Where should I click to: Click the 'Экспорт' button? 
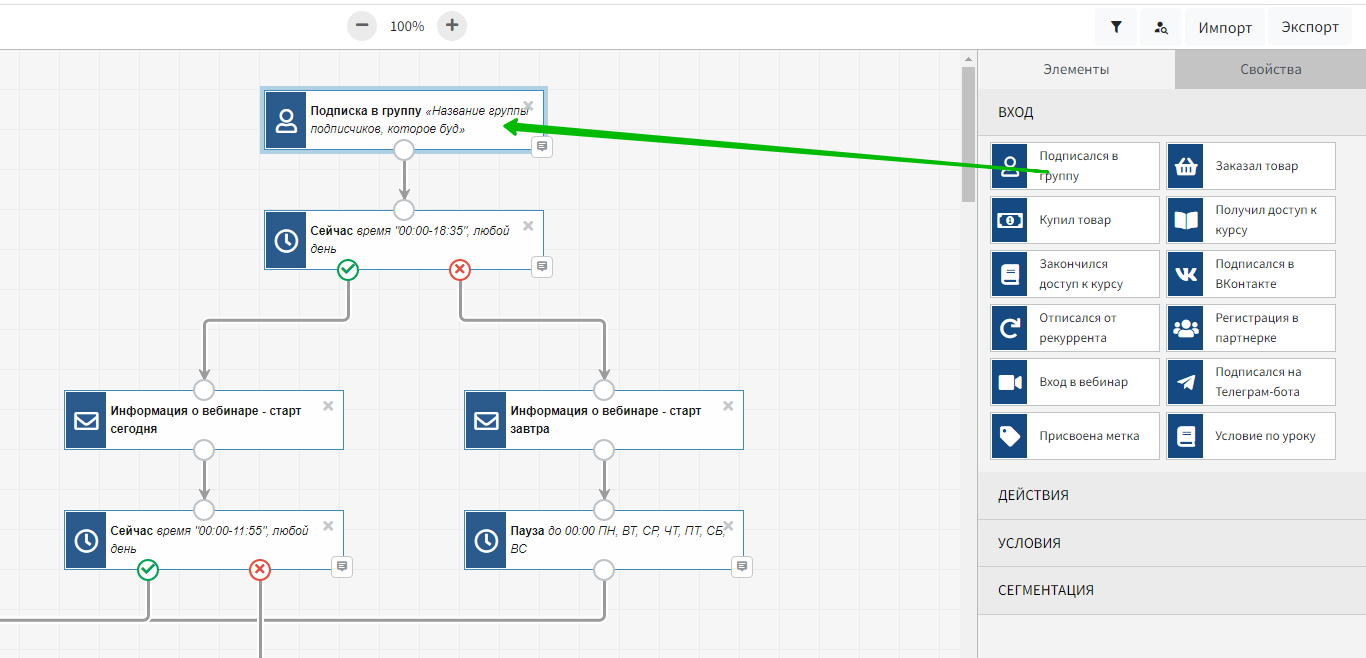1309,27
